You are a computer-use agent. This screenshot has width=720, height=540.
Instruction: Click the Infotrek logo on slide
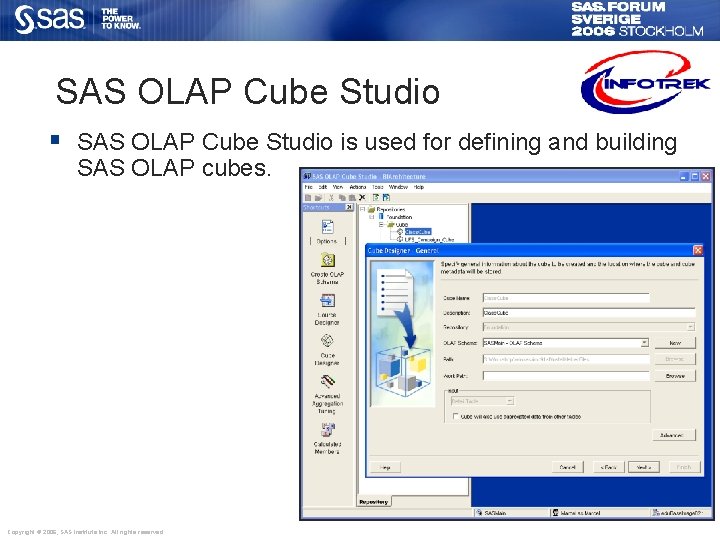pos(646,82)
